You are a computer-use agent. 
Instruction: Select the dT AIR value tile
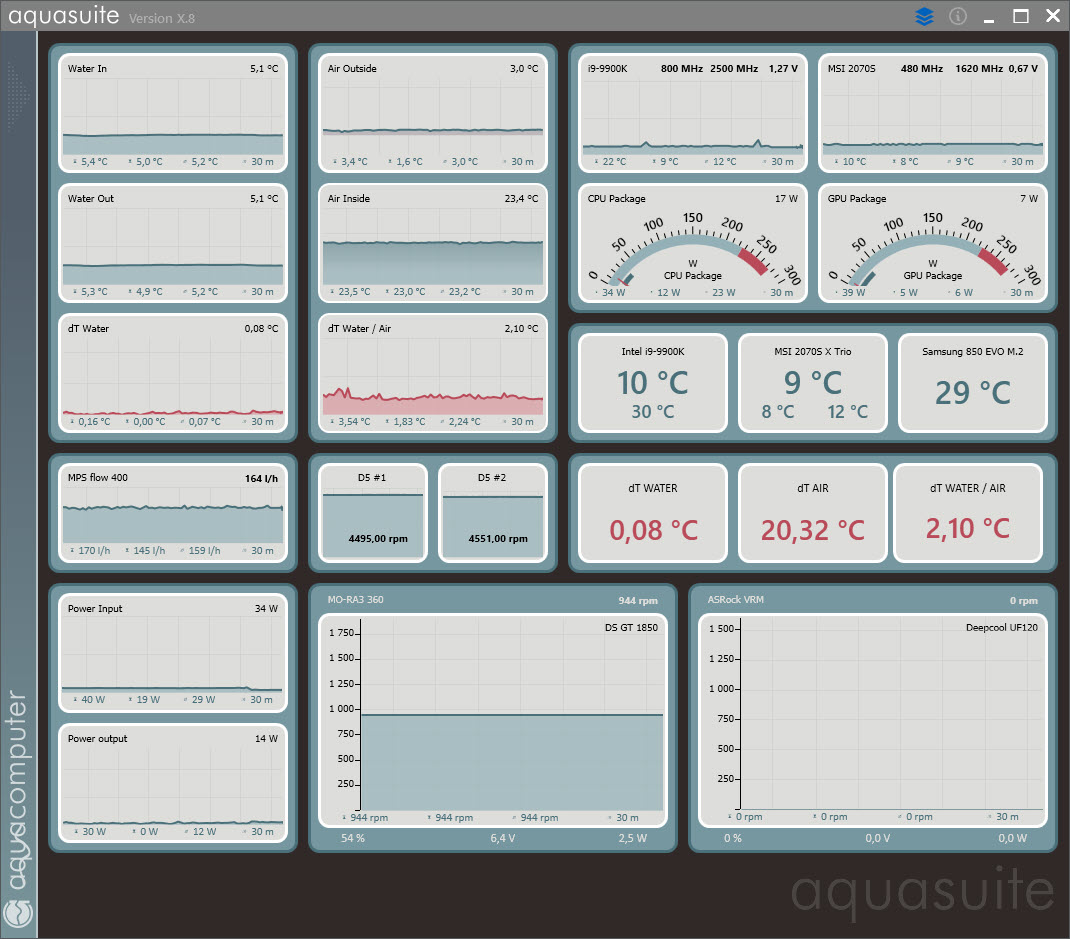(x=813, y=513)
